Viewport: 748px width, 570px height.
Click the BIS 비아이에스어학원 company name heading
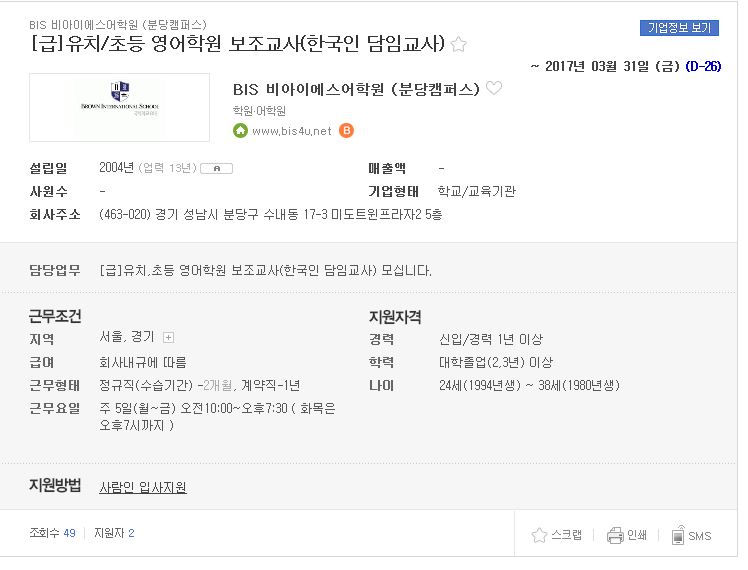pyautogui.click(x=356, y=89)
